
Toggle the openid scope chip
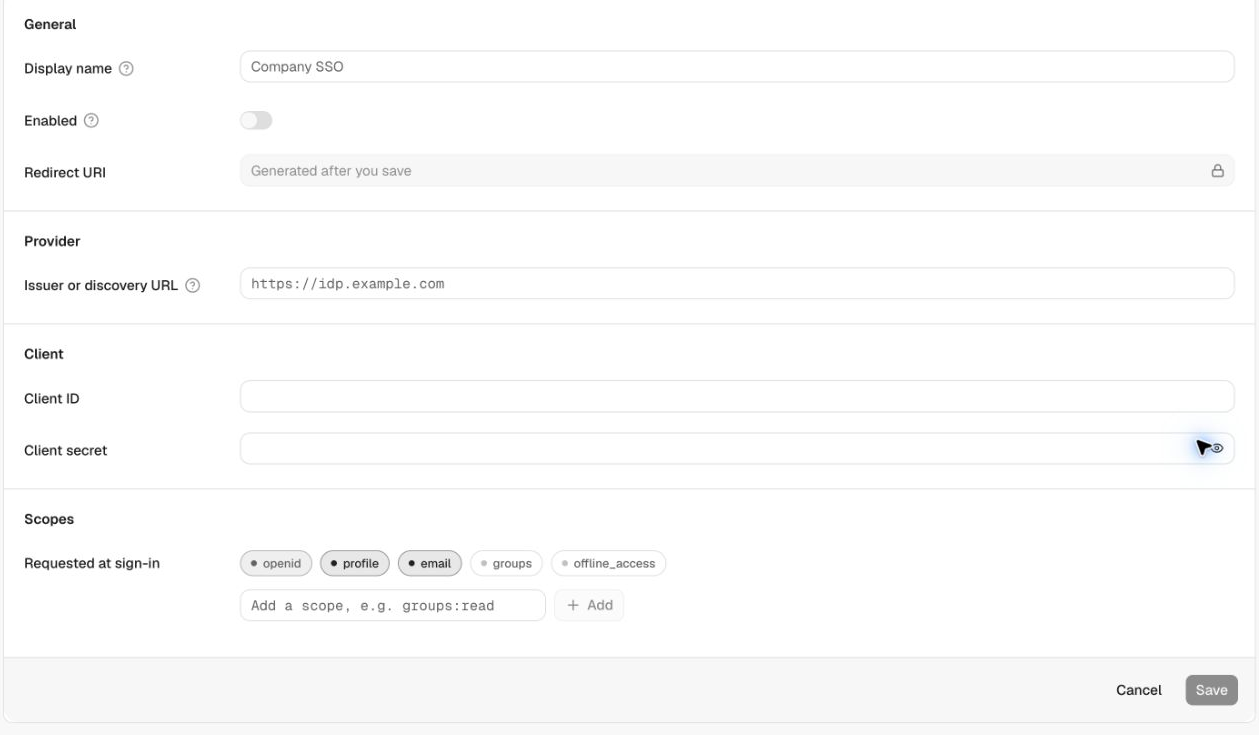pyautogui.click(x=276, y=564)
